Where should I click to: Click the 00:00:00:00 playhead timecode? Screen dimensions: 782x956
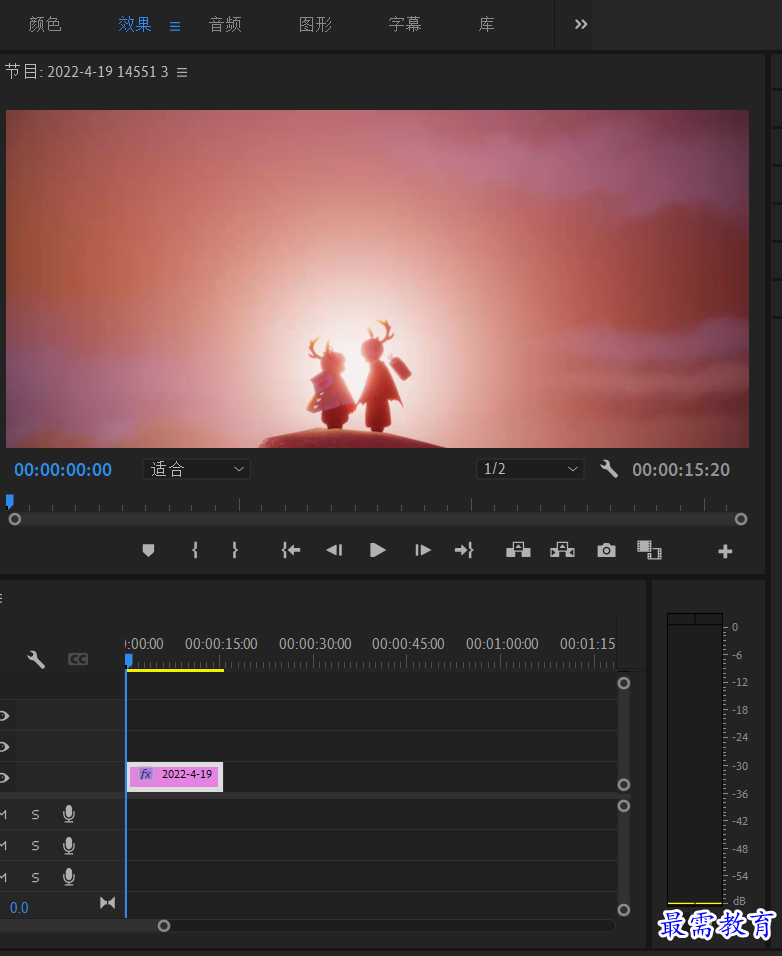tap(63, 469)
